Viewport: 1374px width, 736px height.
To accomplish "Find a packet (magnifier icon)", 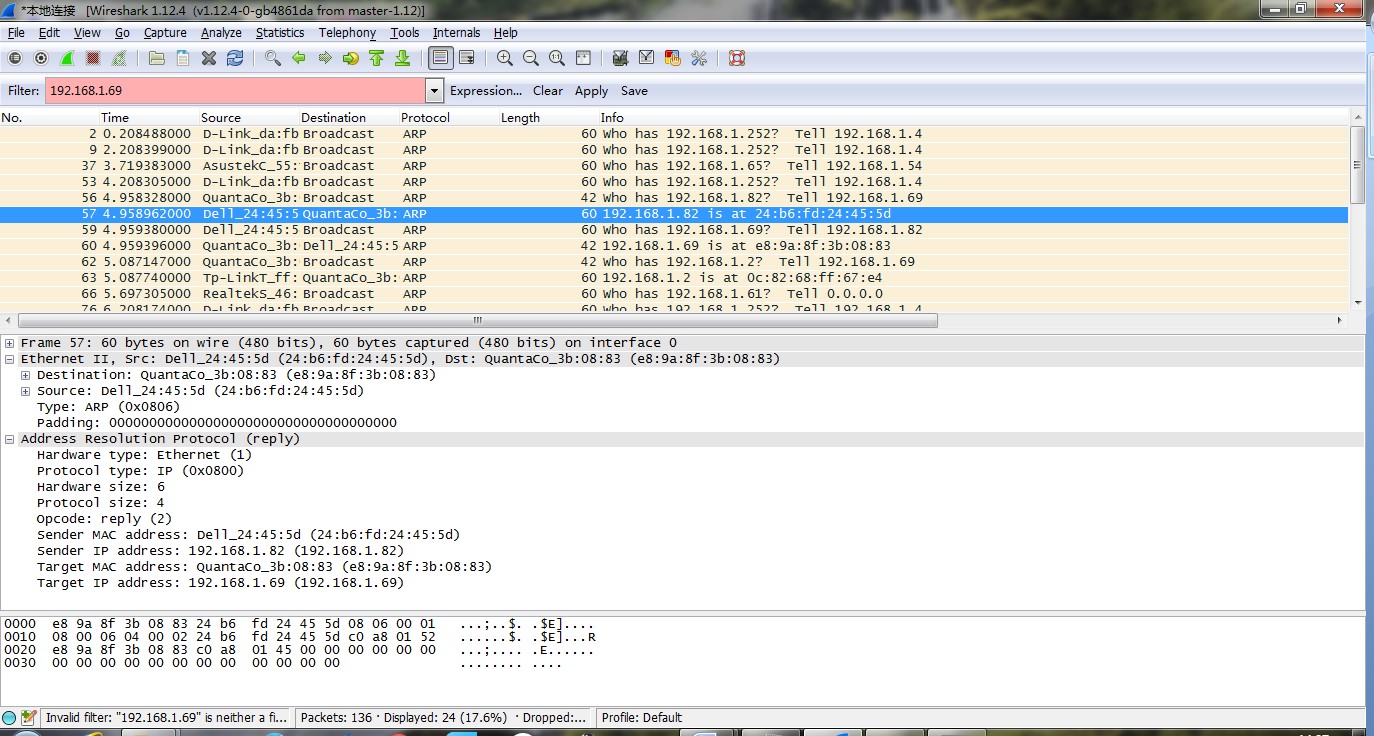I will (272, 58).
